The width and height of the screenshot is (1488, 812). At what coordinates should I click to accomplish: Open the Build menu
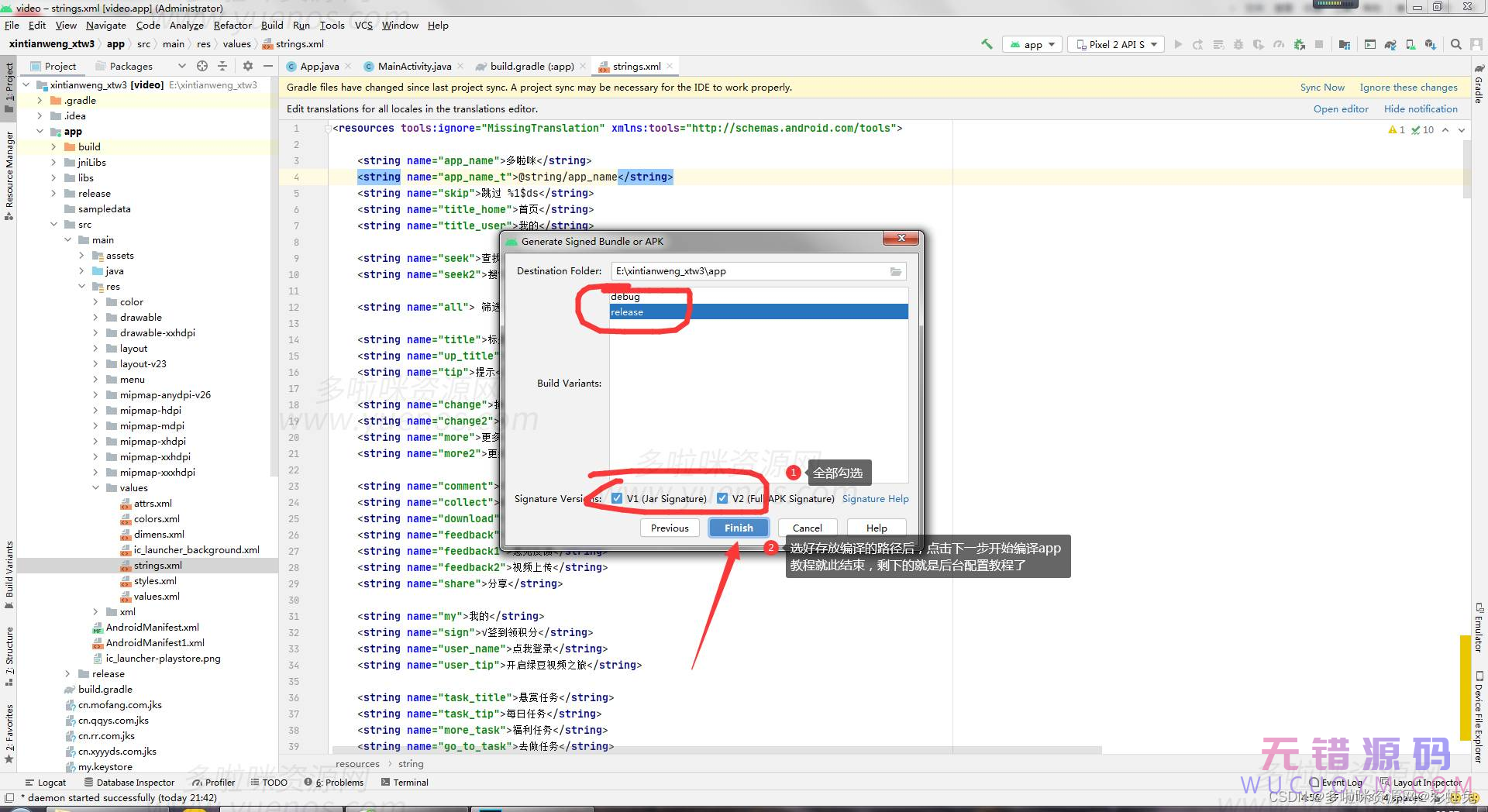[x=272, y=25]
